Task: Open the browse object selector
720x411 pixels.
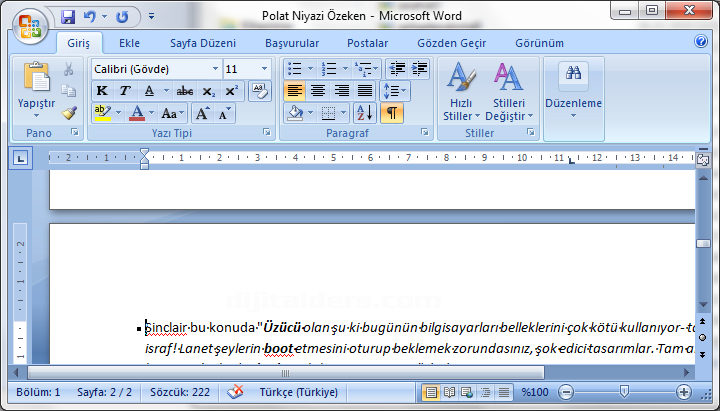Action: point(703,338)
